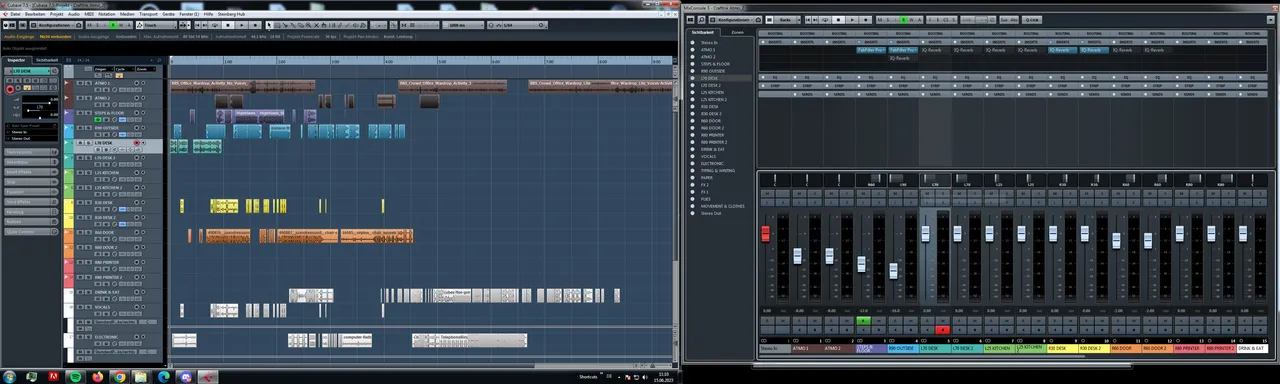This screenshot has height=384, width=1280.
Task: Click -12.0 volume value on STEPS & FLOOR channel
Action: tap(862, 311)
